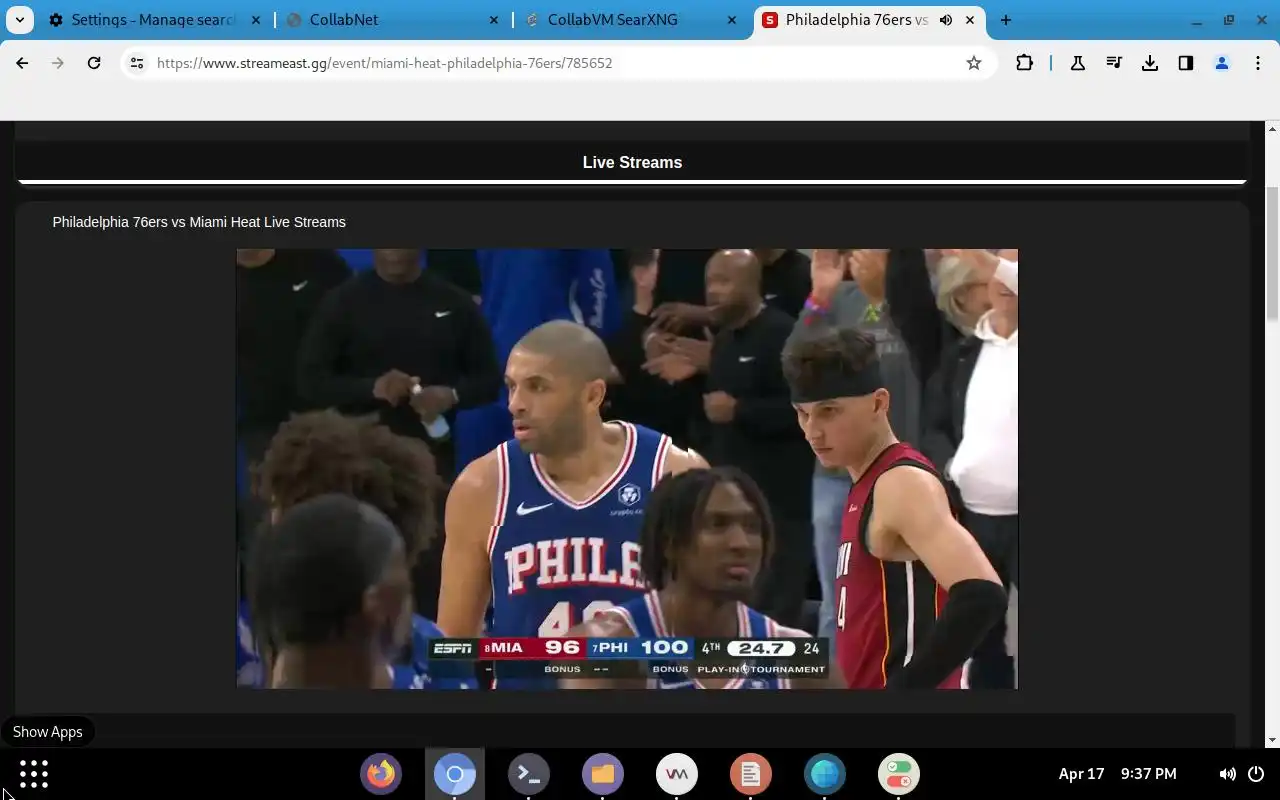The width and height of the screenshot is (1280, 800).
Task: Open Terminal from the dock
Action: [529, 774]
